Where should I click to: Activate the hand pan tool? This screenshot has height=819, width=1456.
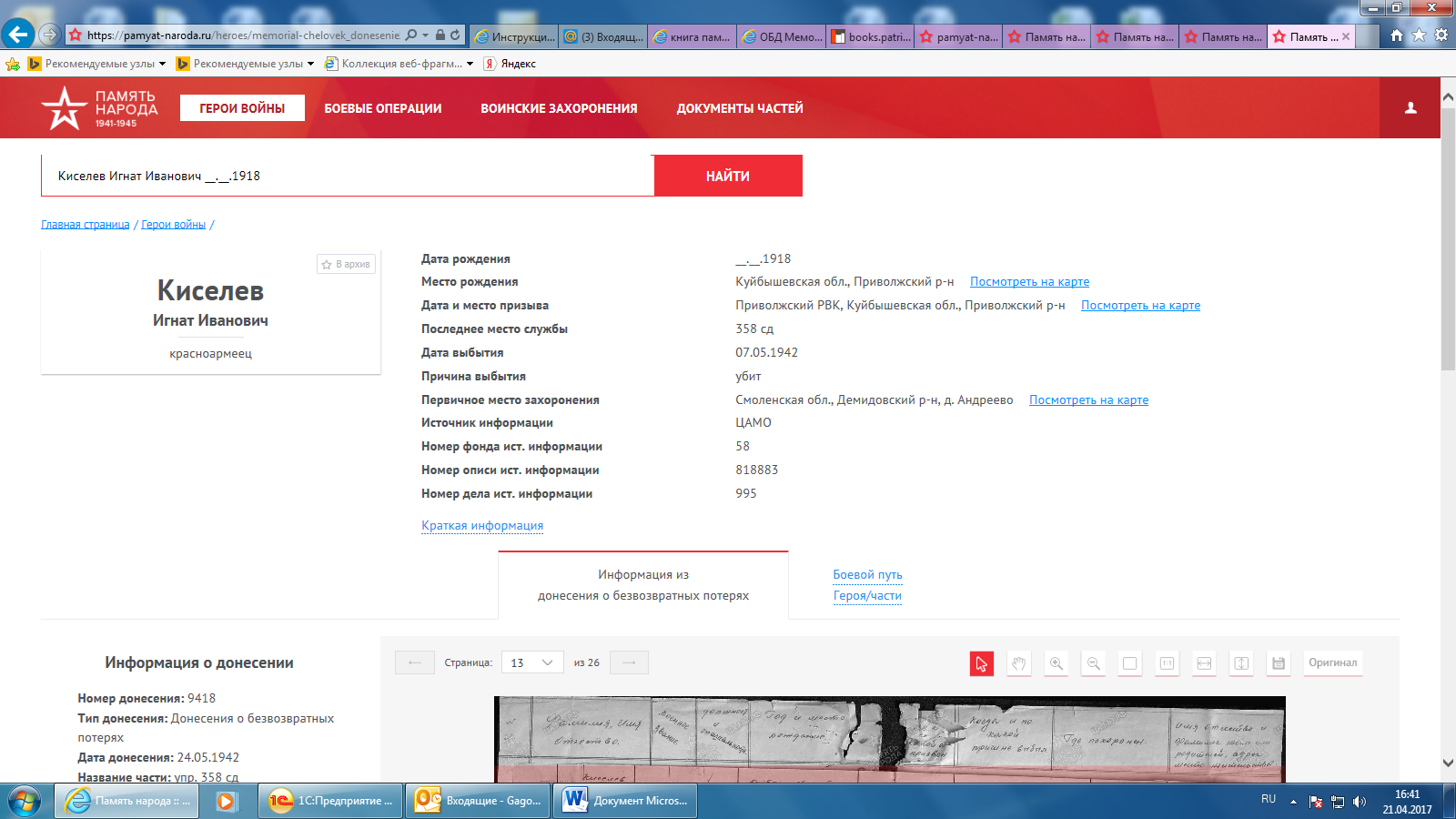[1018, 663]
